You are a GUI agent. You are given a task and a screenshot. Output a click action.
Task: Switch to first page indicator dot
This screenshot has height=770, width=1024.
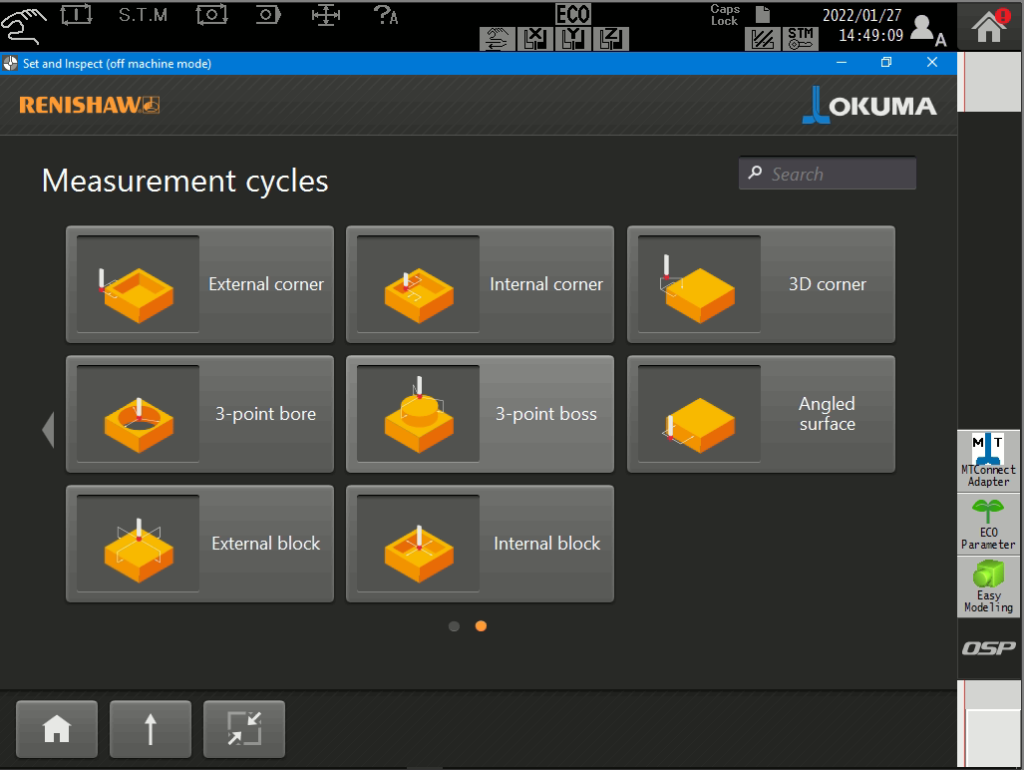pos(454,626)
